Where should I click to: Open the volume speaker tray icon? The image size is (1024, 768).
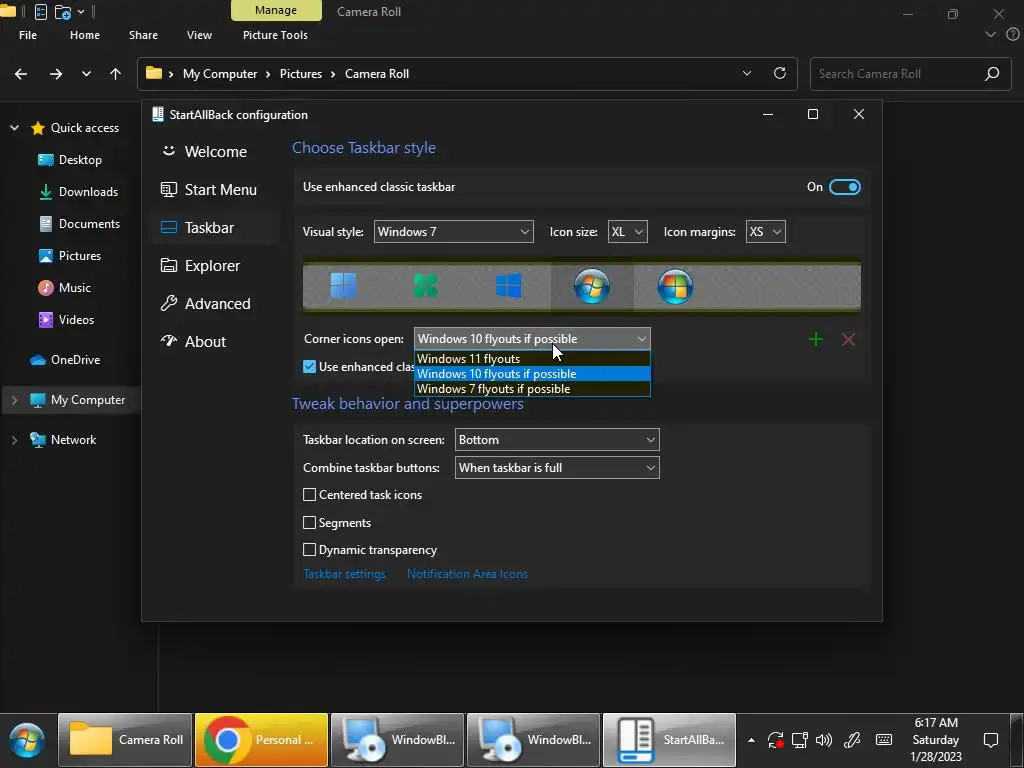824,740
